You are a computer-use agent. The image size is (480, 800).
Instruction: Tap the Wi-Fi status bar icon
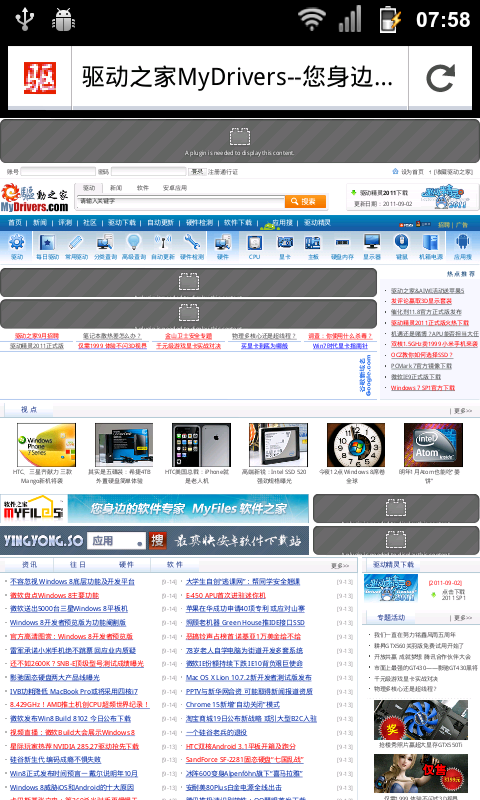[x=312, y=19]
